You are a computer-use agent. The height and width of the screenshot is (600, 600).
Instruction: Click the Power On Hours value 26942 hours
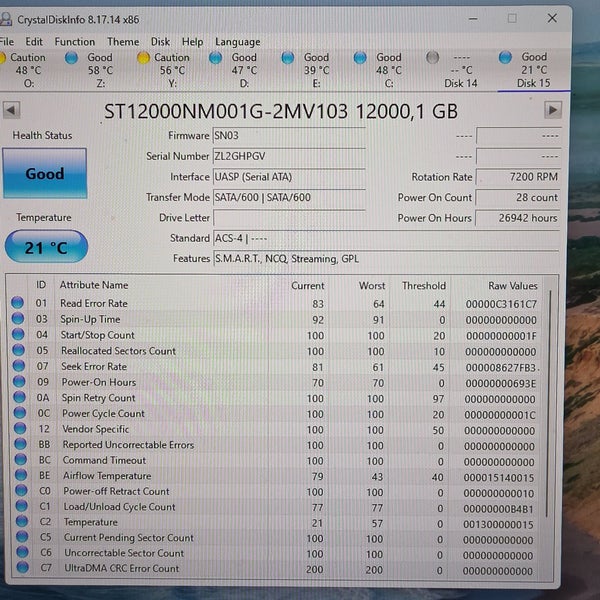click(x=518, y=218)
